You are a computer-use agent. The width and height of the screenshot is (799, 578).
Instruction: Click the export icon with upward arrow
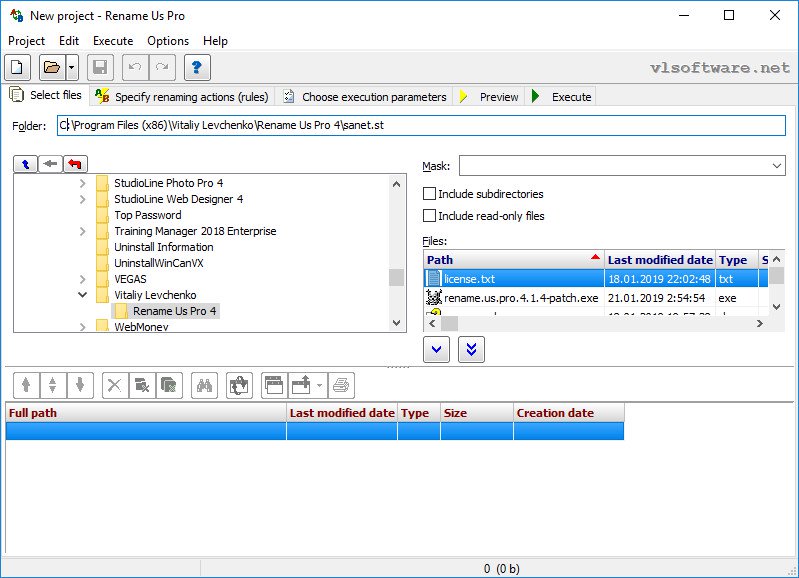[x=301, y=385]
